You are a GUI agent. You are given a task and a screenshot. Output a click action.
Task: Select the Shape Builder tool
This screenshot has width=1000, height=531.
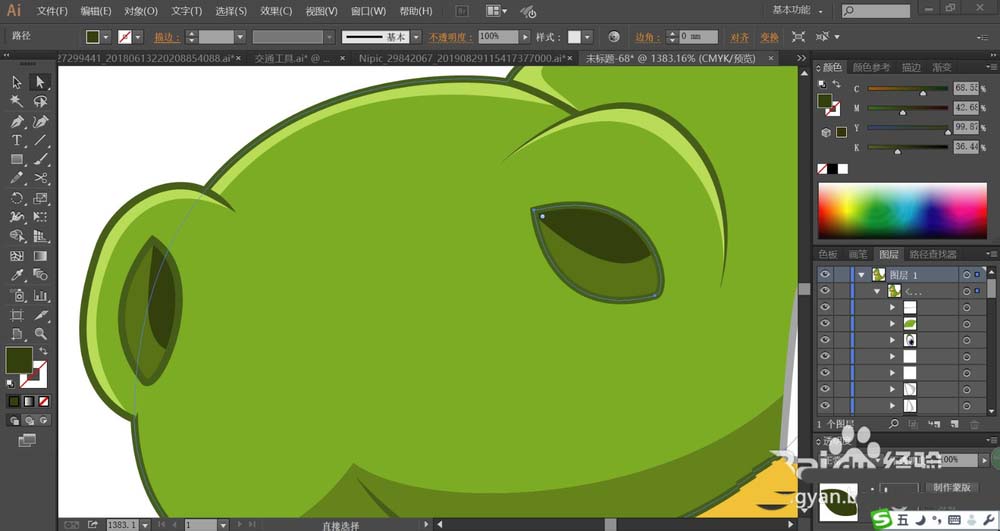click(x=17, y=236)
